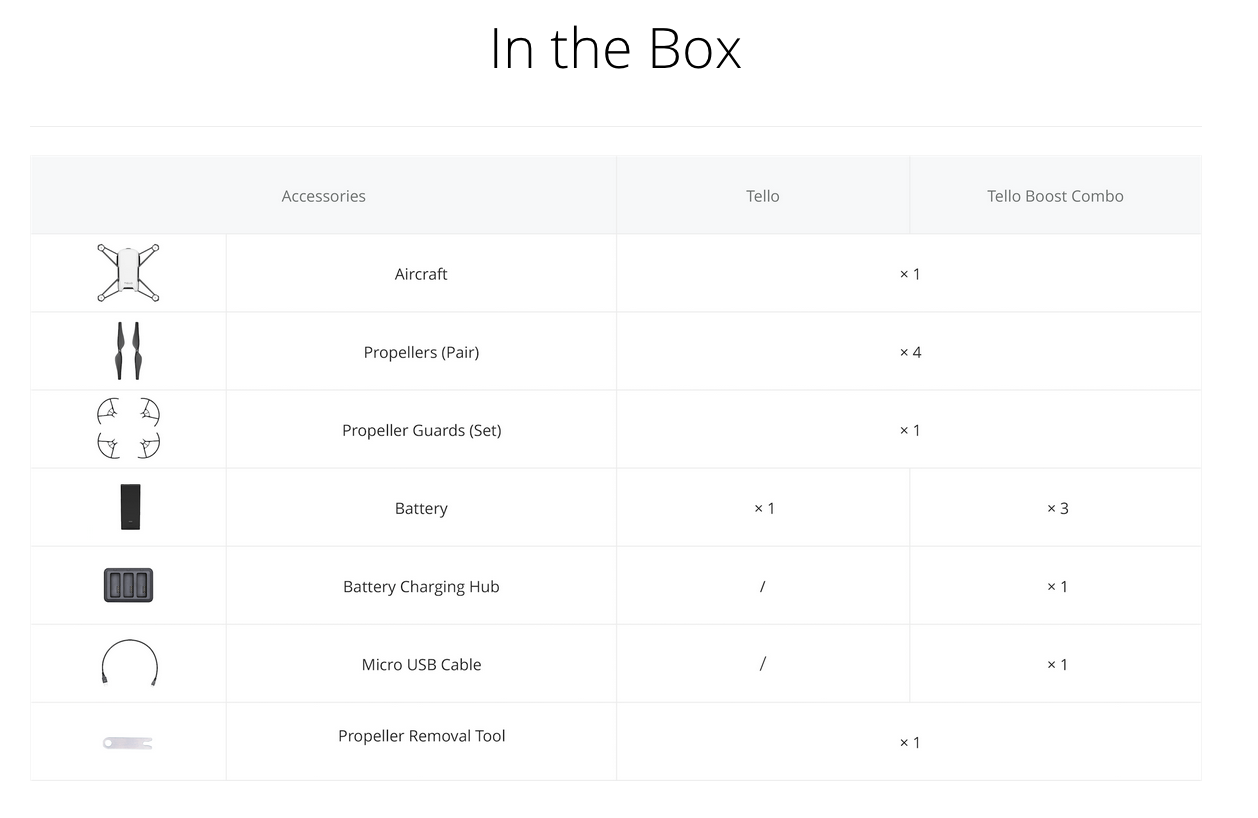Click the black battery image

(x=130, y=507)
